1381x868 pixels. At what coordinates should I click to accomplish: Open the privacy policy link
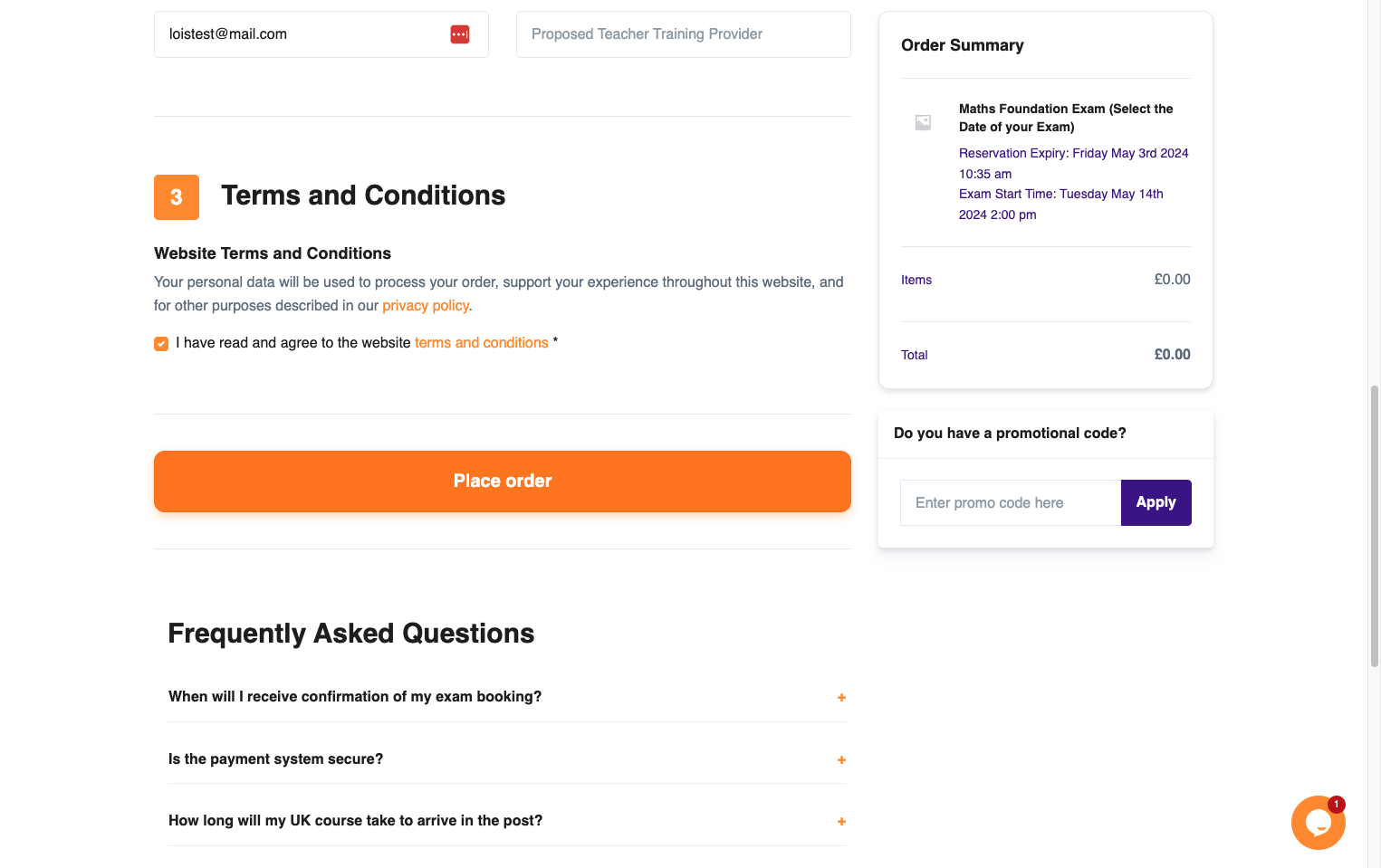tap(426, 306)
